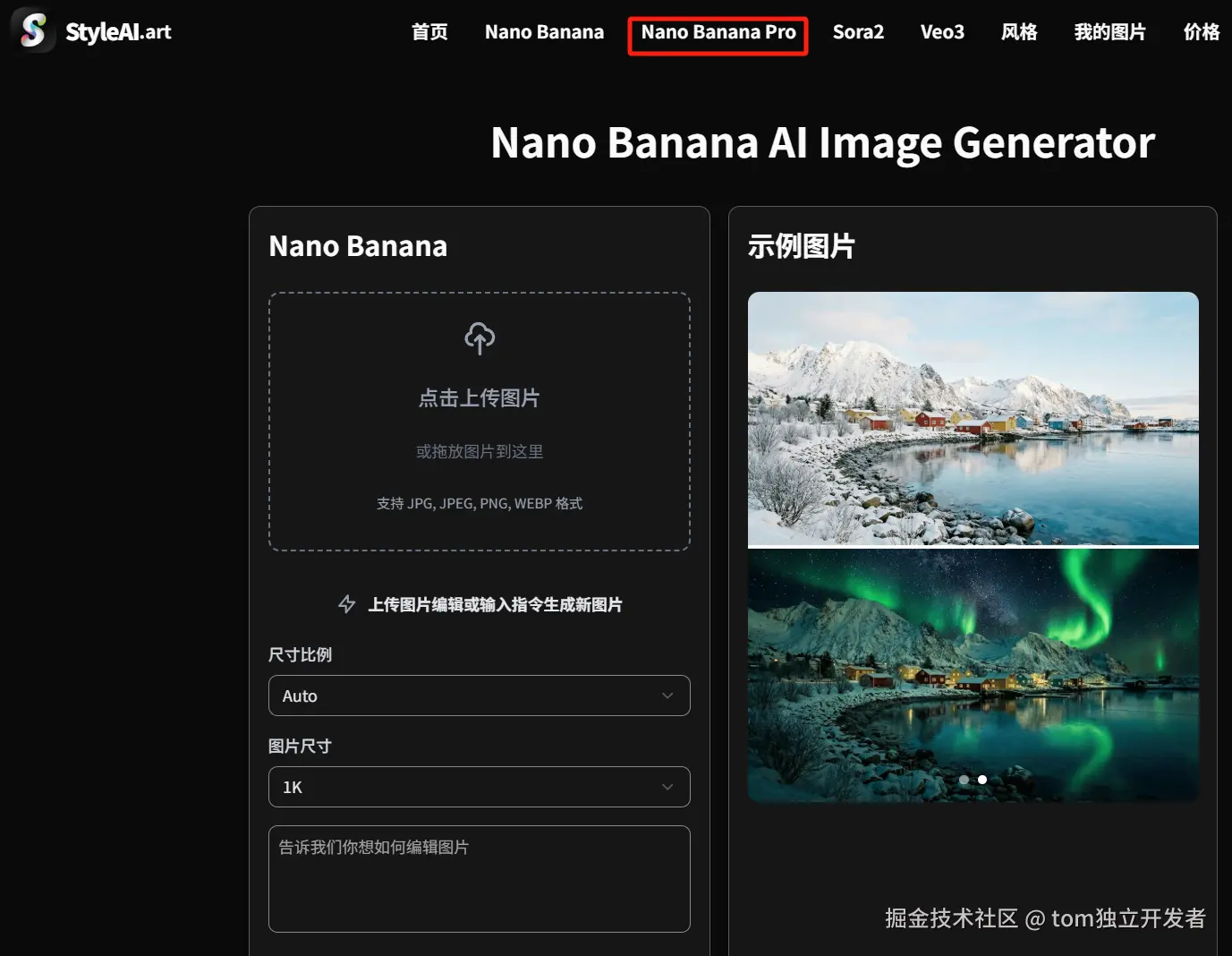Open the Nano Banana Pro nav item

click(x=718, y=32)
